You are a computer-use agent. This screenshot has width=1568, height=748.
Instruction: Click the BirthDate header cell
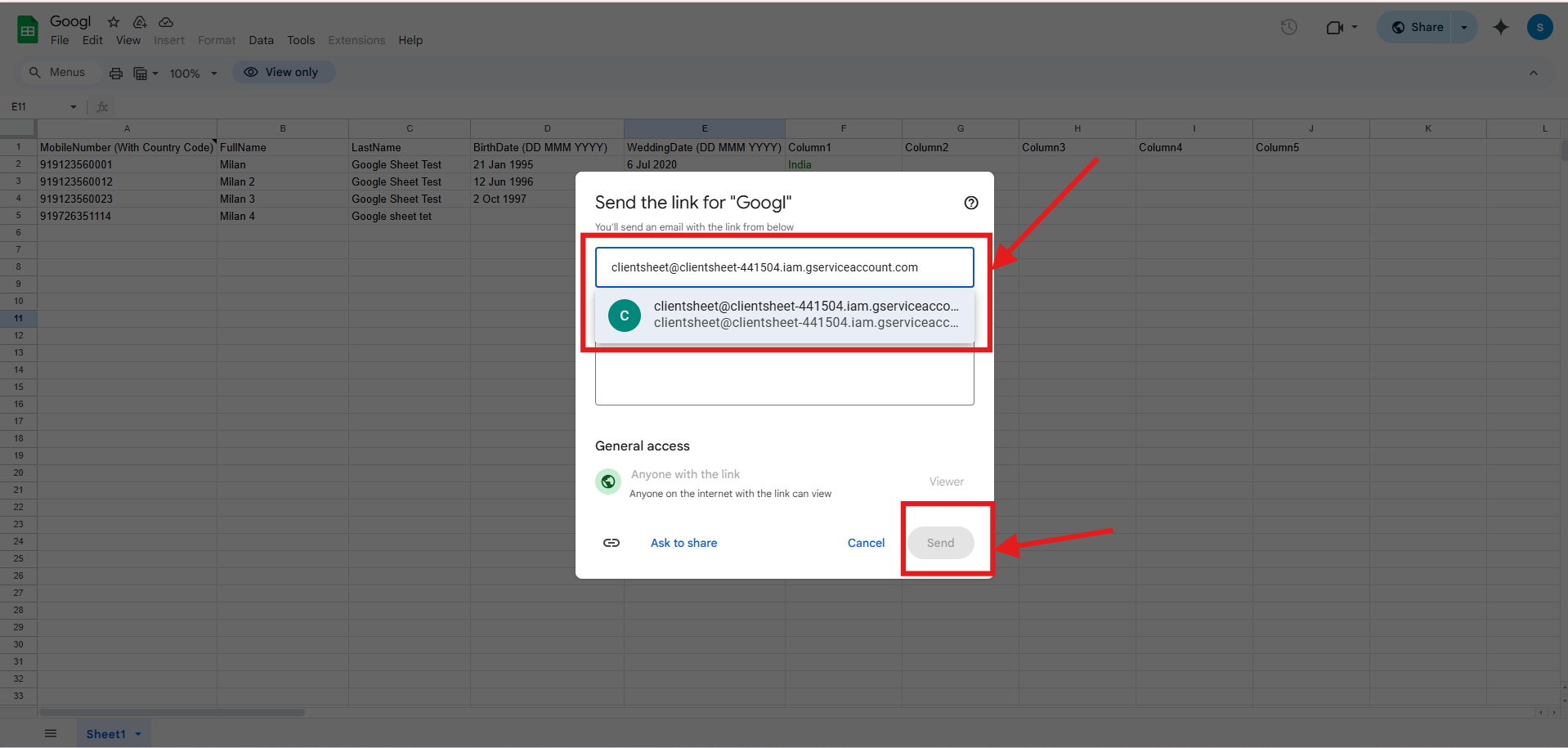coord(547,147)
